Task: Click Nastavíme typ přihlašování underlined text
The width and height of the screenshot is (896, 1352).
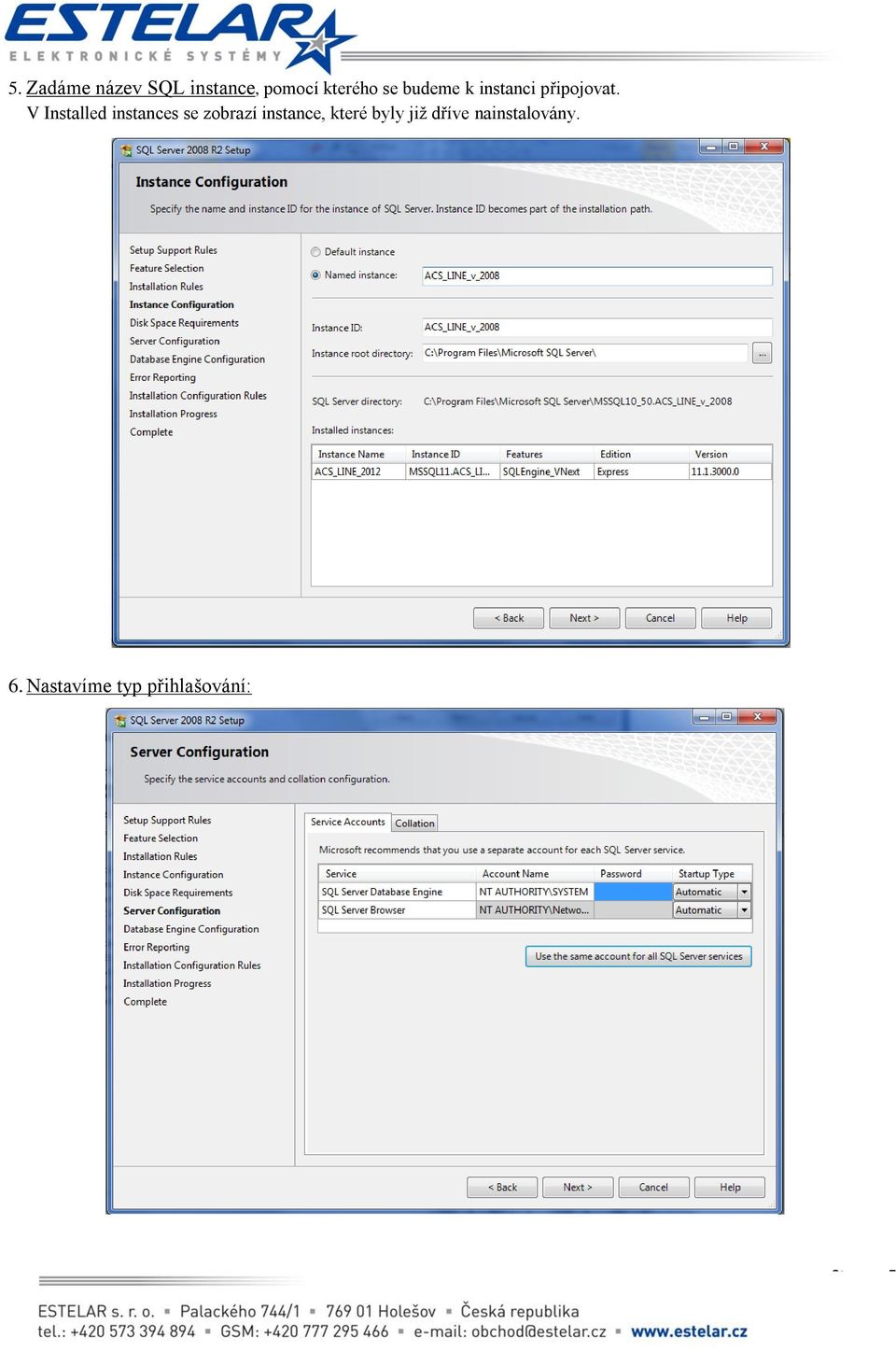Action: pos(138,686)
